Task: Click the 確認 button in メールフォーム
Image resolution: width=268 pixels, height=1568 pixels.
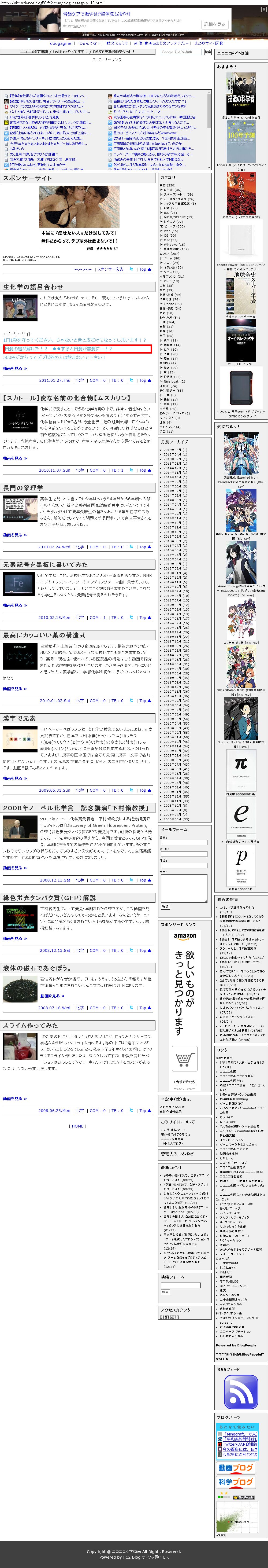Action: pos(165,906)
